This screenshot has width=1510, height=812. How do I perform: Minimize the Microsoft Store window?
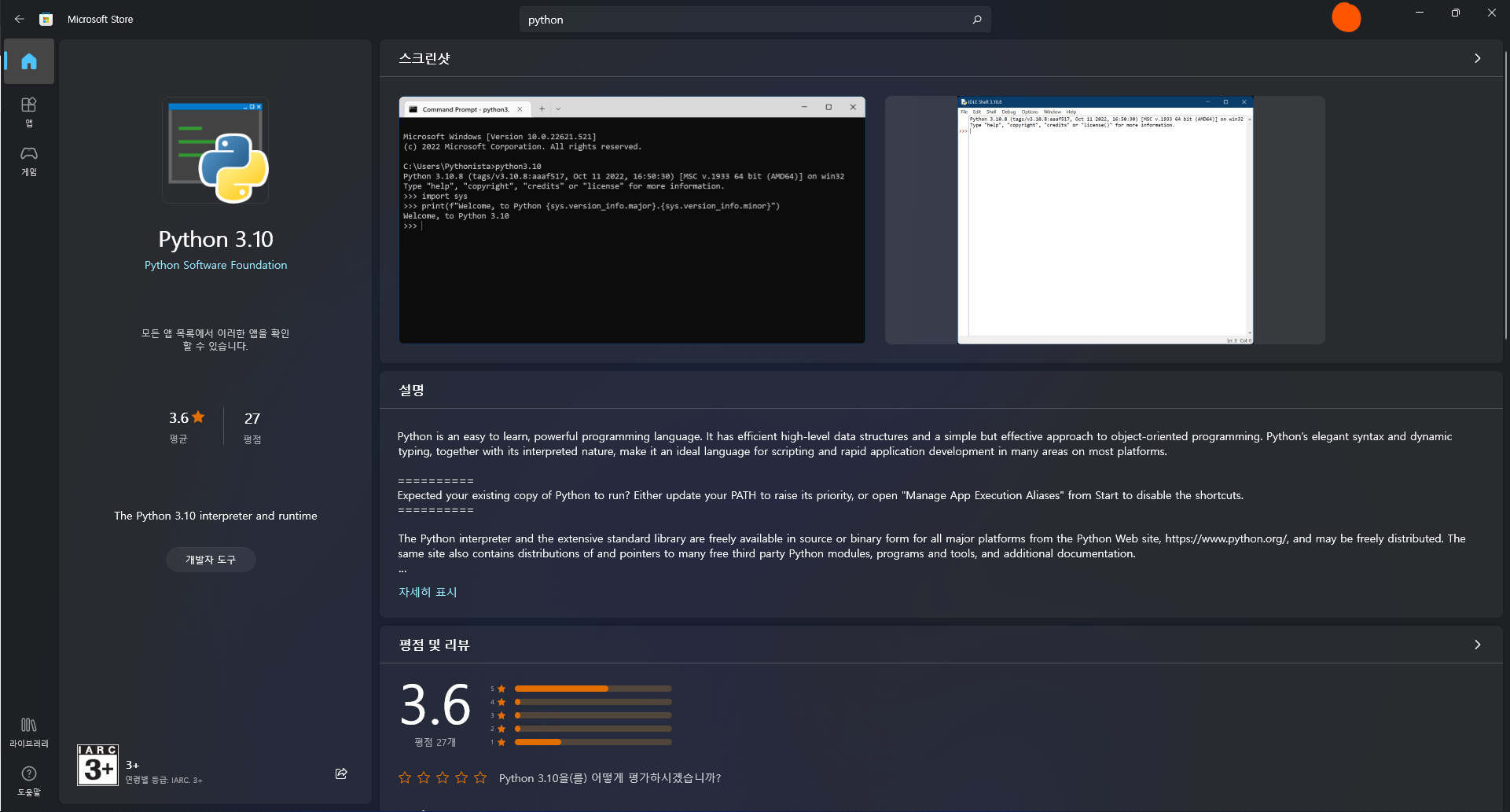(x=1420, y=13)
